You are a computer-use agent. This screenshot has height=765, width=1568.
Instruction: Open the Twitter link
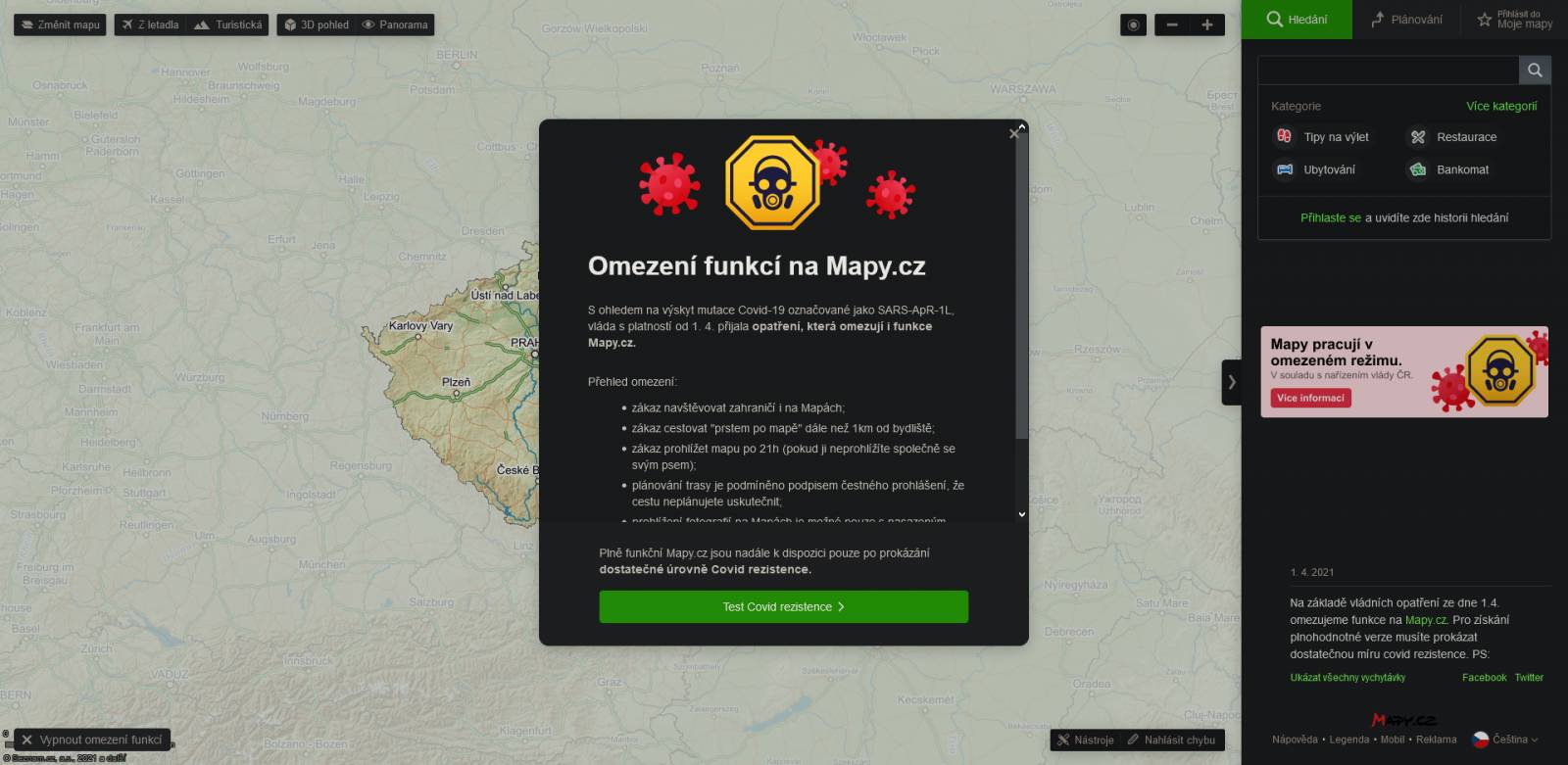pyautogui.click(x=1529, y=678)
